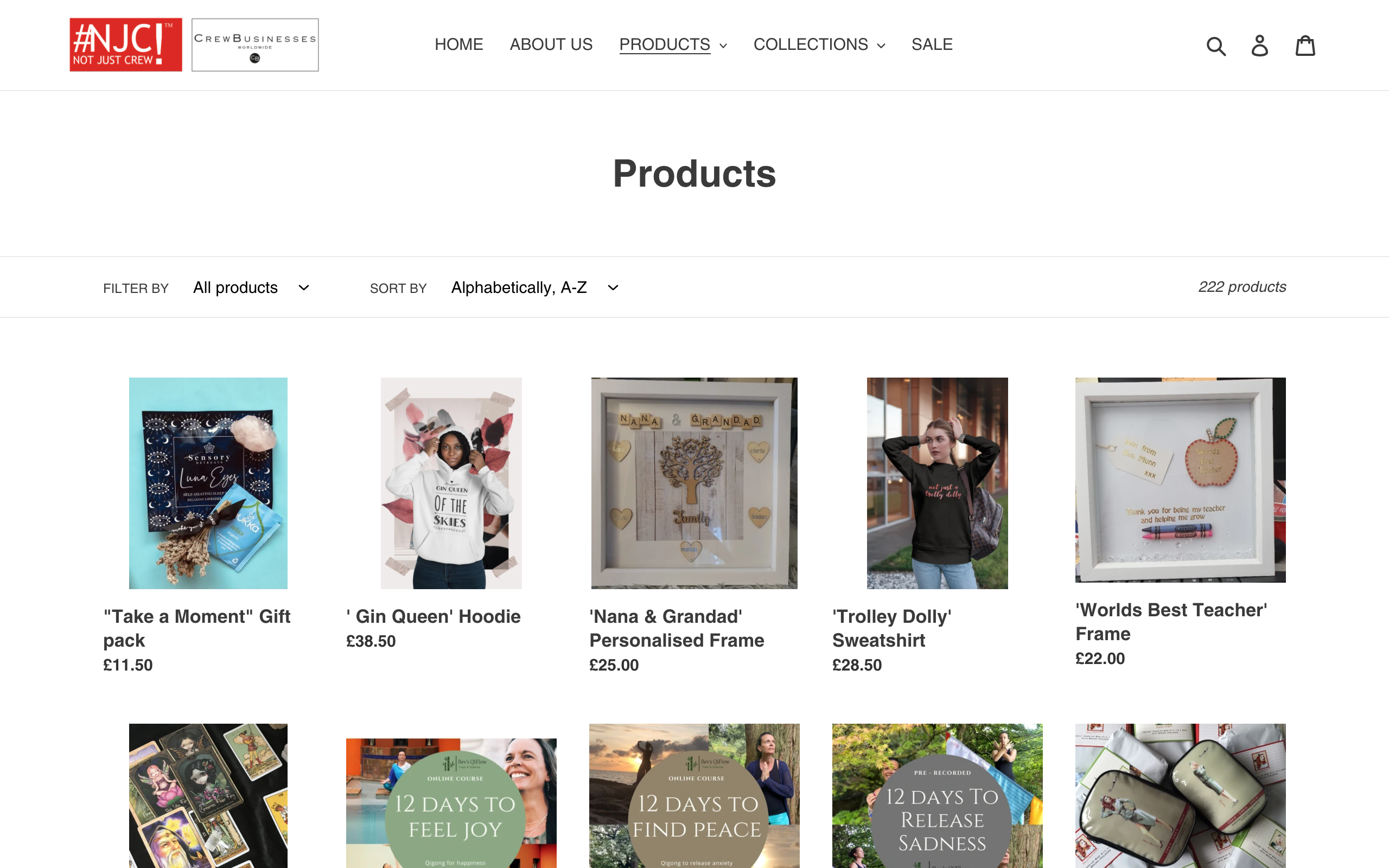Screen dimensions: 1389x868
Task: Select the tarot cards product image
Action: point(208,796)
